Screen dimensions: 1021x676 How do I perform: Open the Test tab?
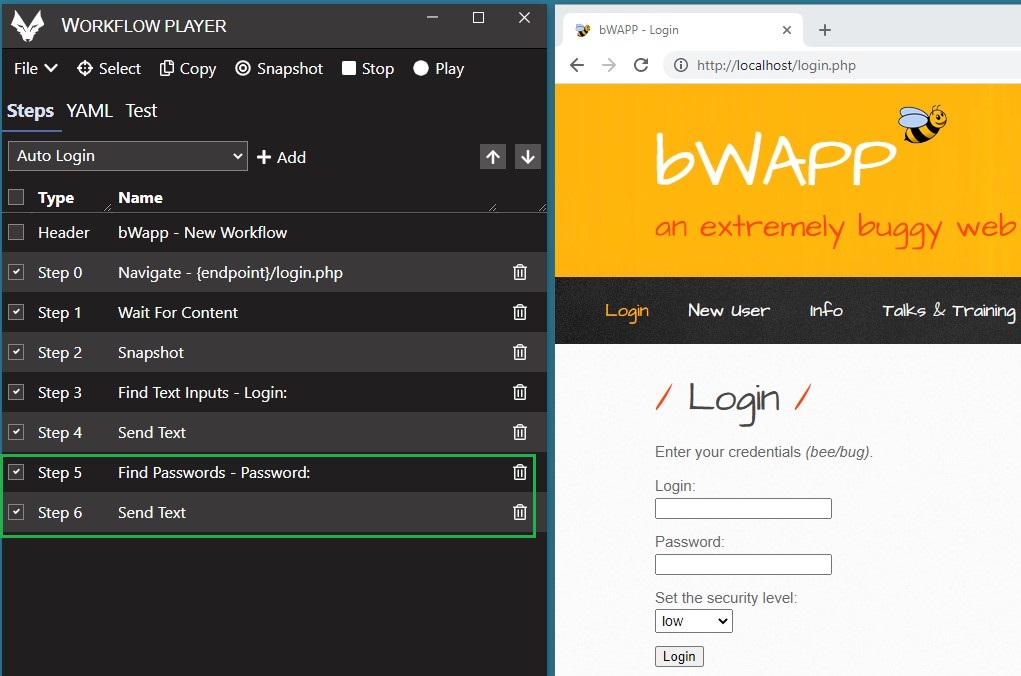(141, 111)
